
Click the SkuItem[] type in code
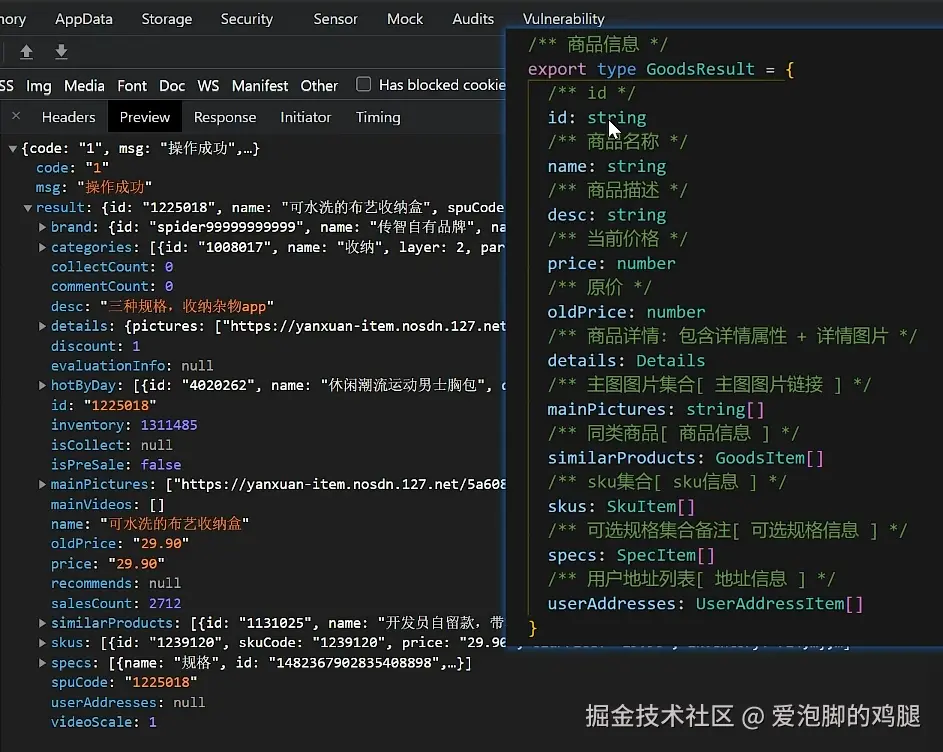(651, 507)
